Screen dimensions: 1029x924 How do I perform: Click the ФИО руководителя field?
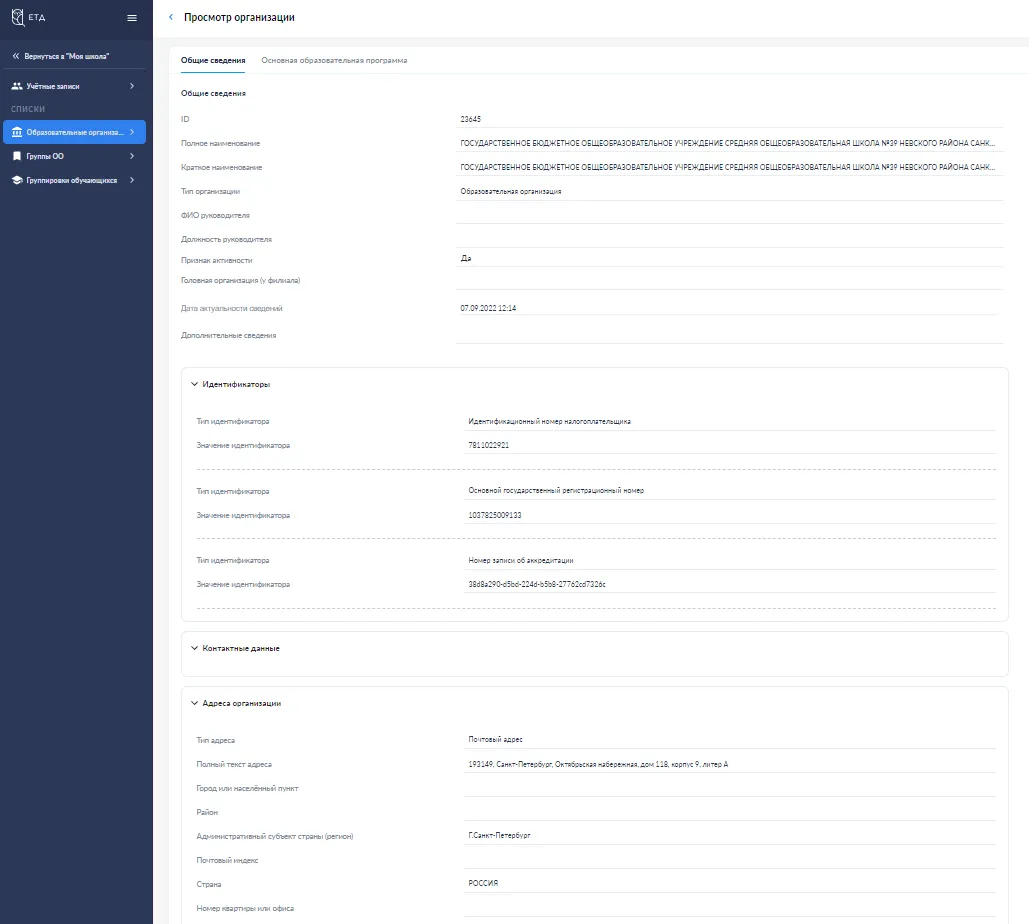tap(728, 215)
